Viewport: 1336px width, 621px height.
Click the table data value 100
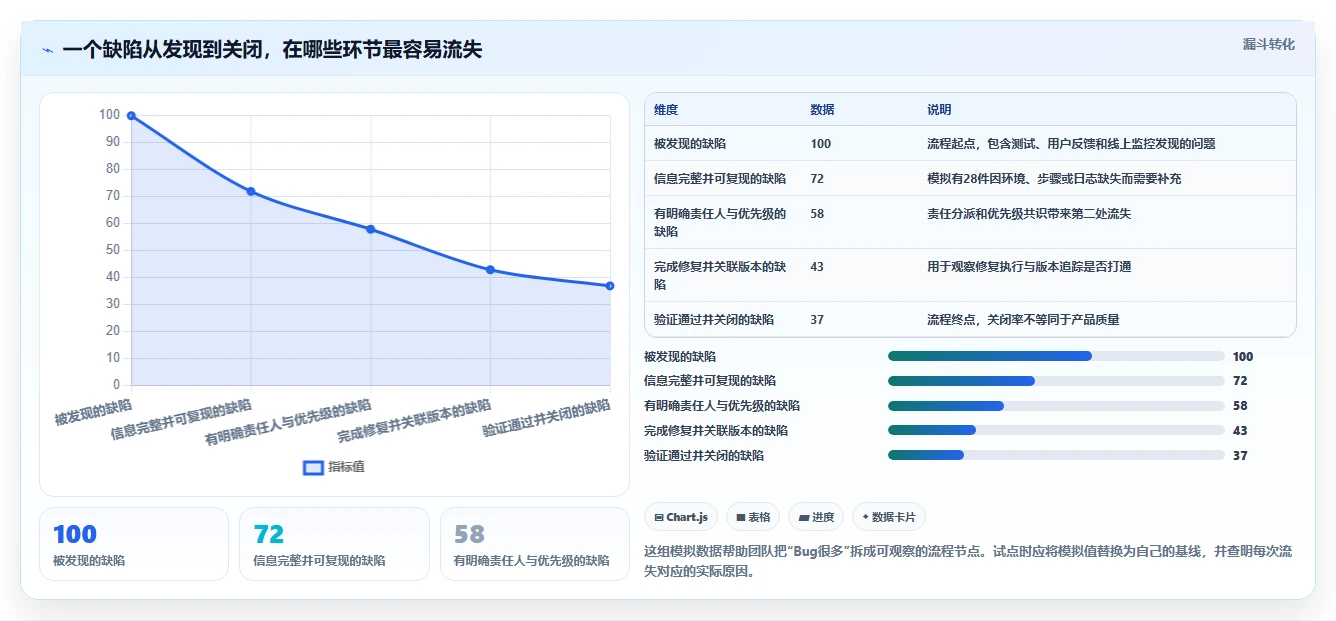click(x=820, y=144)
